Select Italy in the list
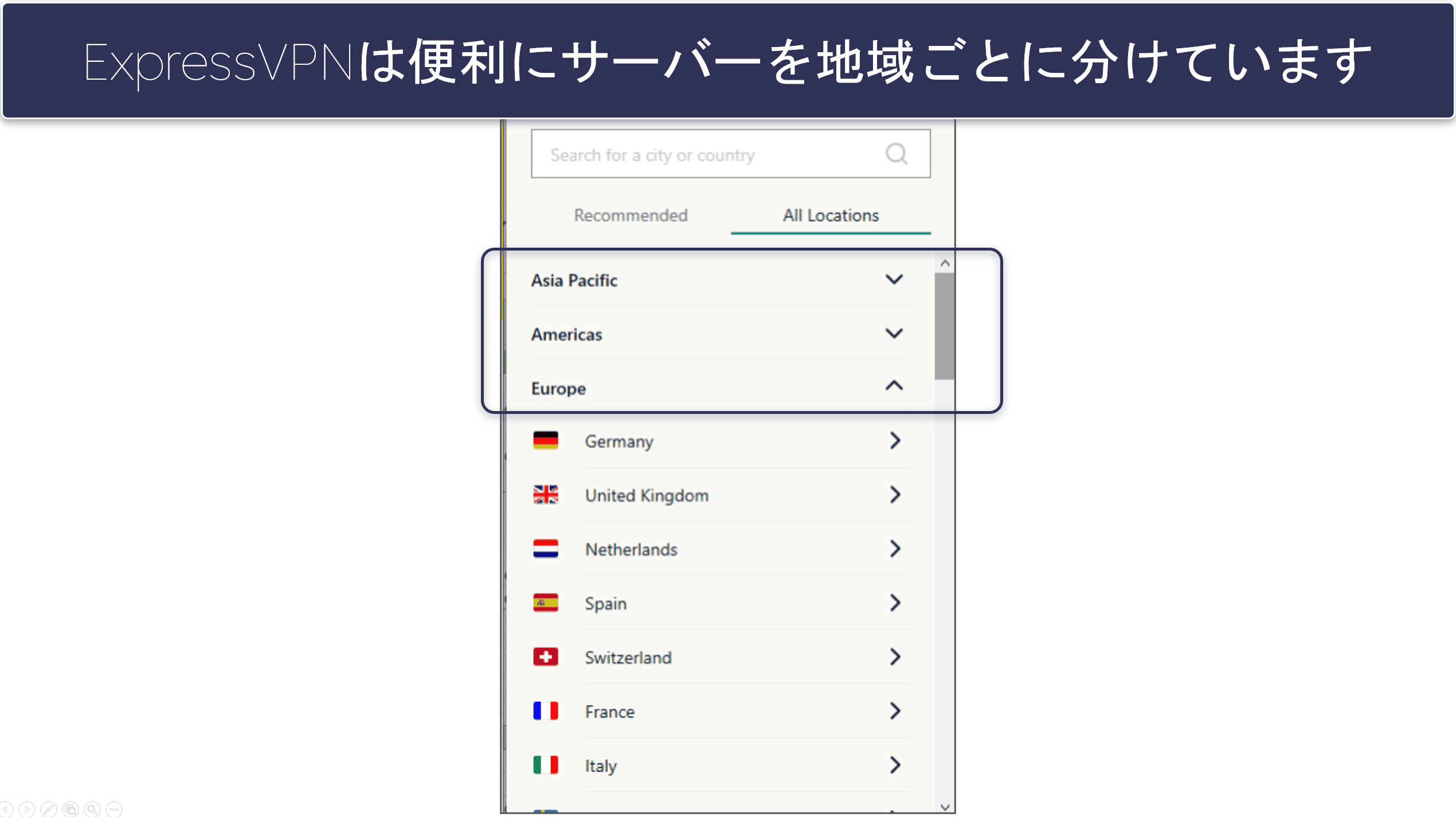Image resolution: width=1456 pixels, height=817 pixels. [601, 766]
